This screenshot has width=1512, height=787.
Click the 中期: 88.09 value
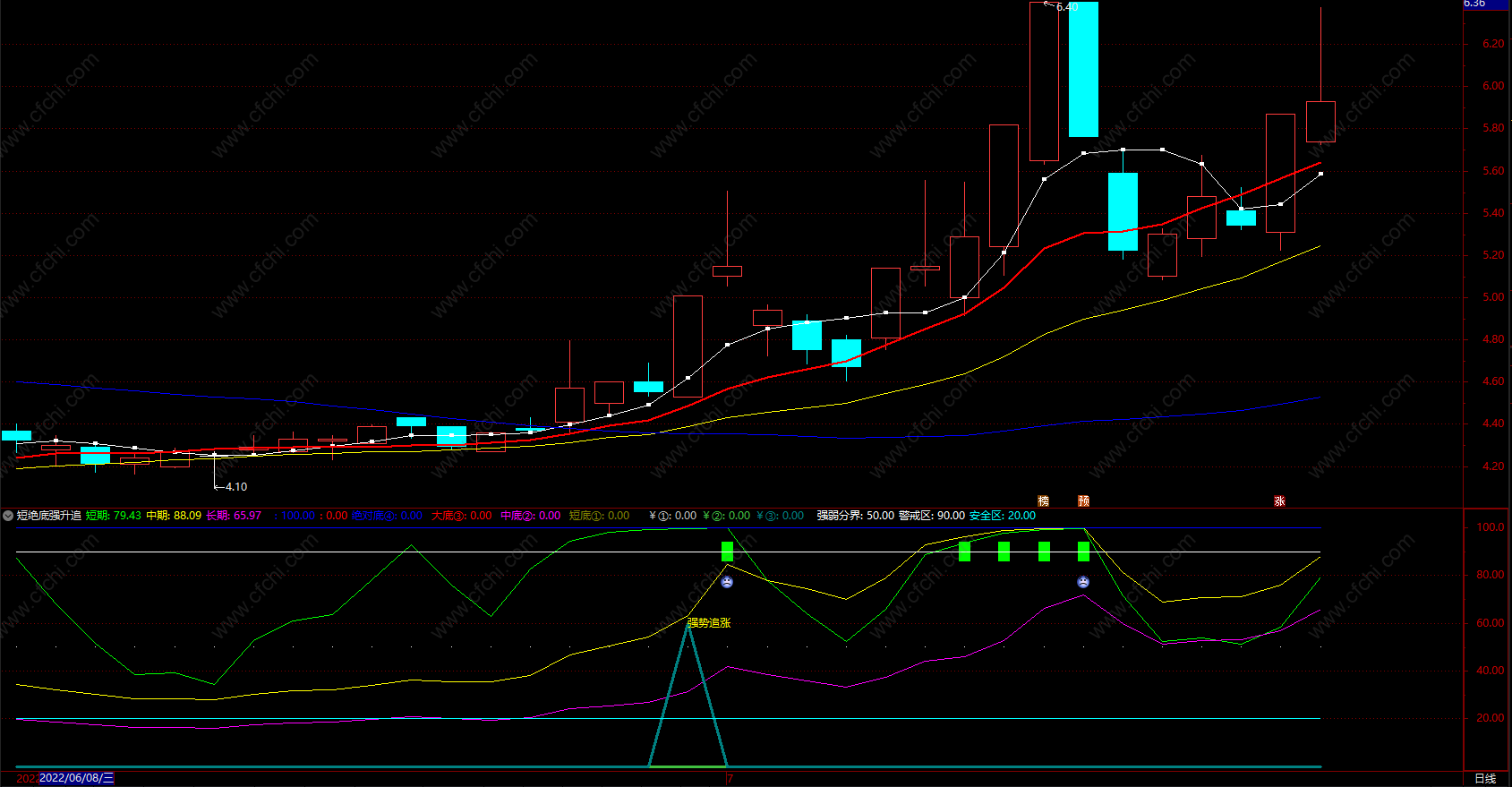tap(174, 516)
